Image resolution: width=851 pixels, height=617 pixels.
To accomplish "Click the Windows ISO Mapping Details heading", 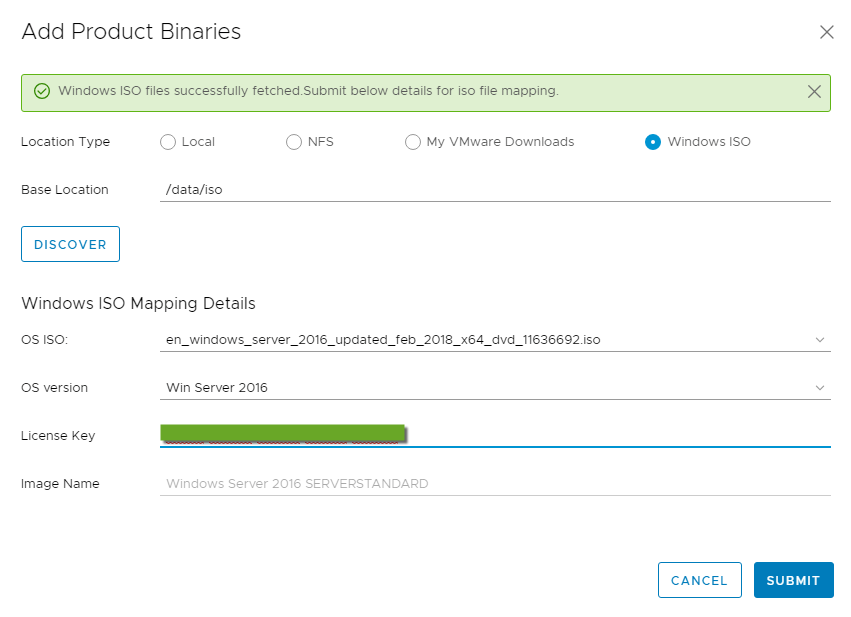I will coord(138,303).
